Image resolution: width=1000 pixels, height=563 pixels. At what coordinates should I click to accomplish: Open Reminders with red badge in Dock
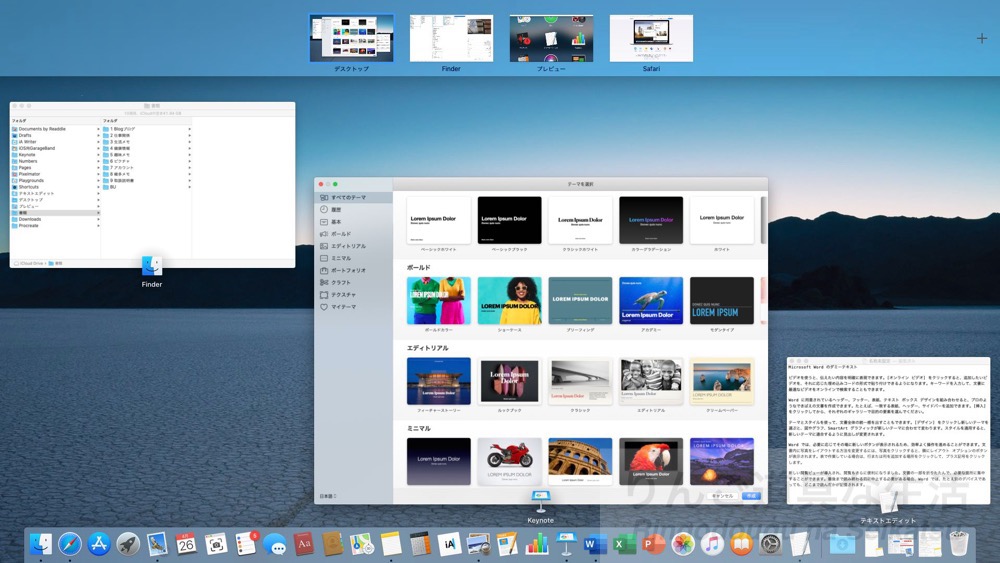click(245, 544)
